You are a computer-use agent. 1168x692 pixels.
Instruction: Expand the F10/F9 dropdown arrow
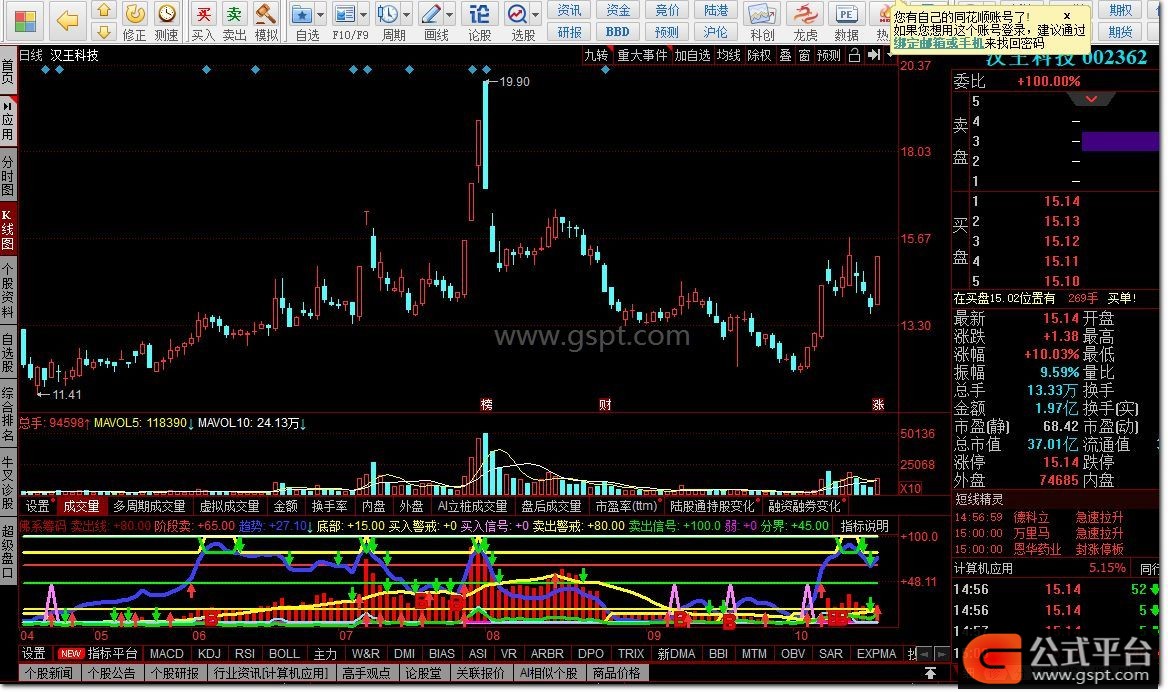click(364, 14)
